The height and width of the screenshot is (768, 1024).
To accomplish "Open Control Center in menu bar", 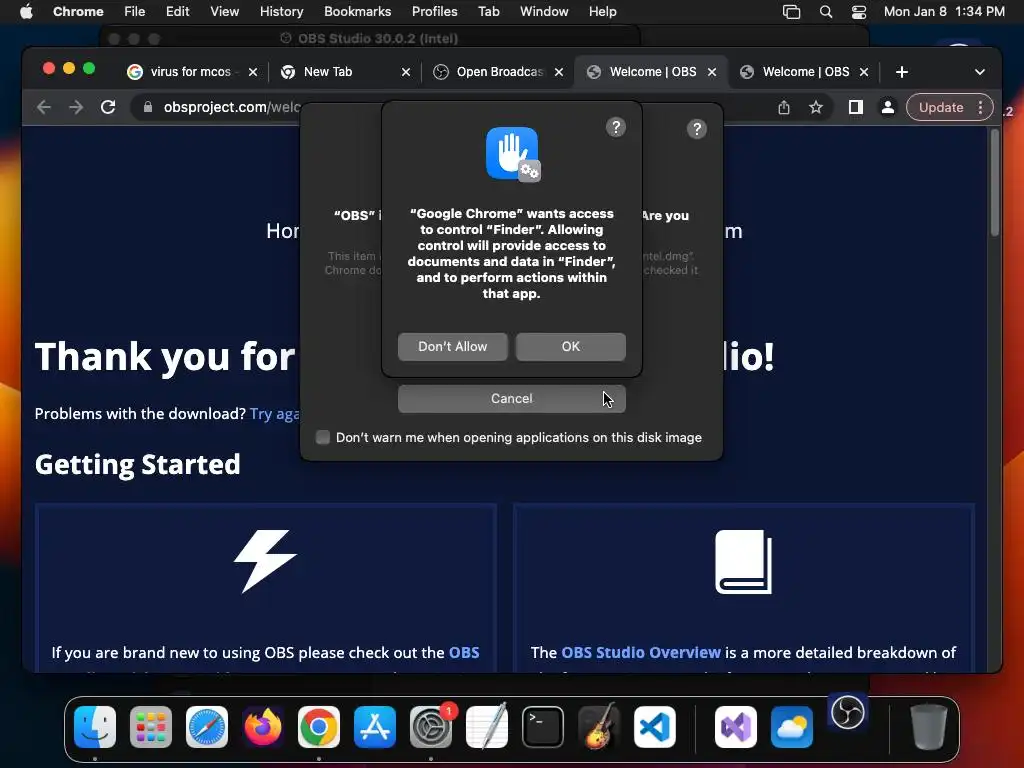I will pos(859,12).
